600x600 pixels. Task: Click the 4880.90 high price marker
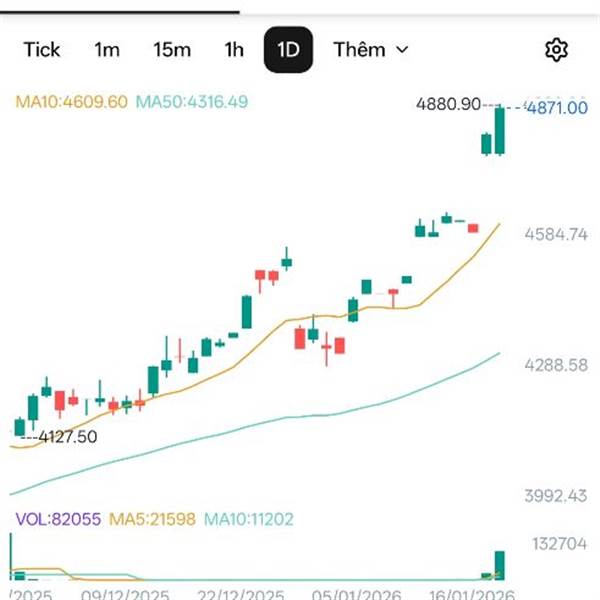[x=450, y=104]
